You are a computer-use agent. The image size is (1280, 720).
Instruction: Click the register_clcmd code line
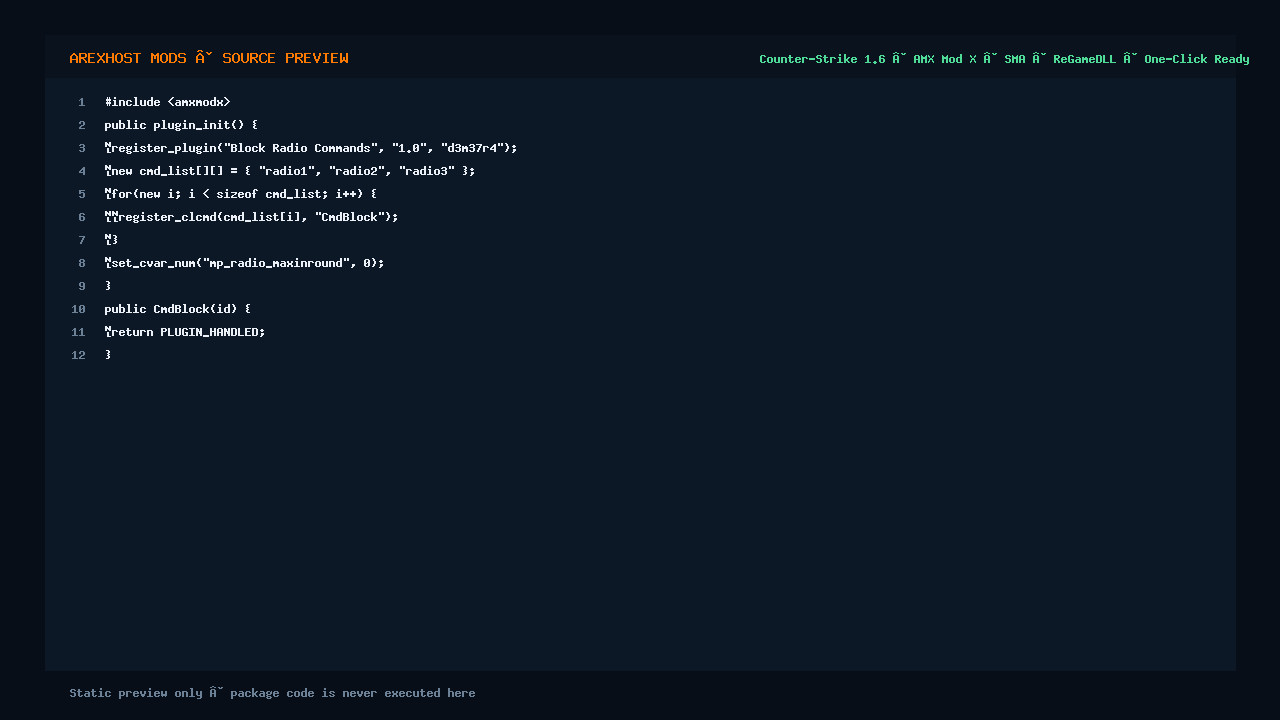[251, 217]
